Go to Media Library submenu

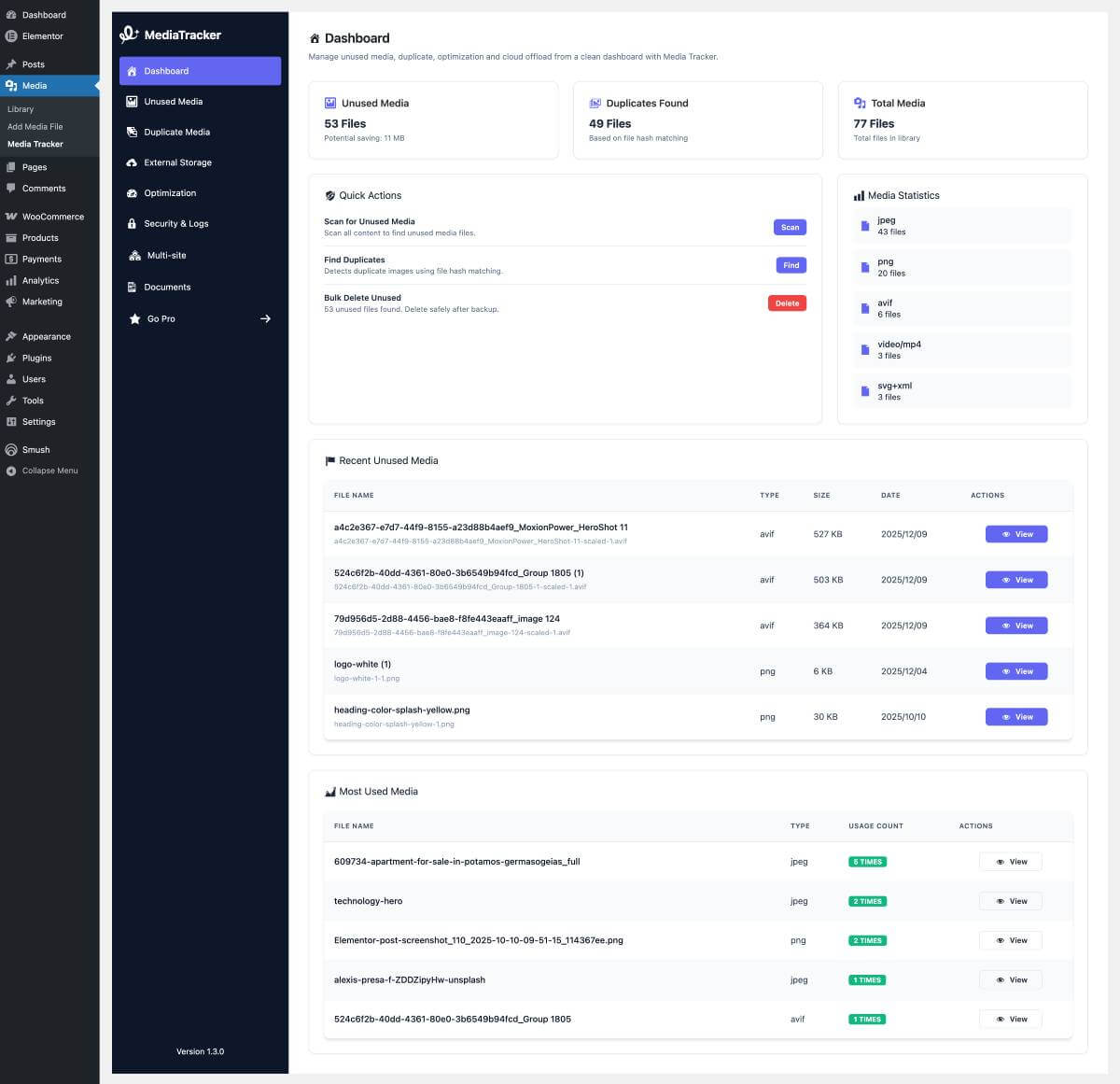[21, 109]
